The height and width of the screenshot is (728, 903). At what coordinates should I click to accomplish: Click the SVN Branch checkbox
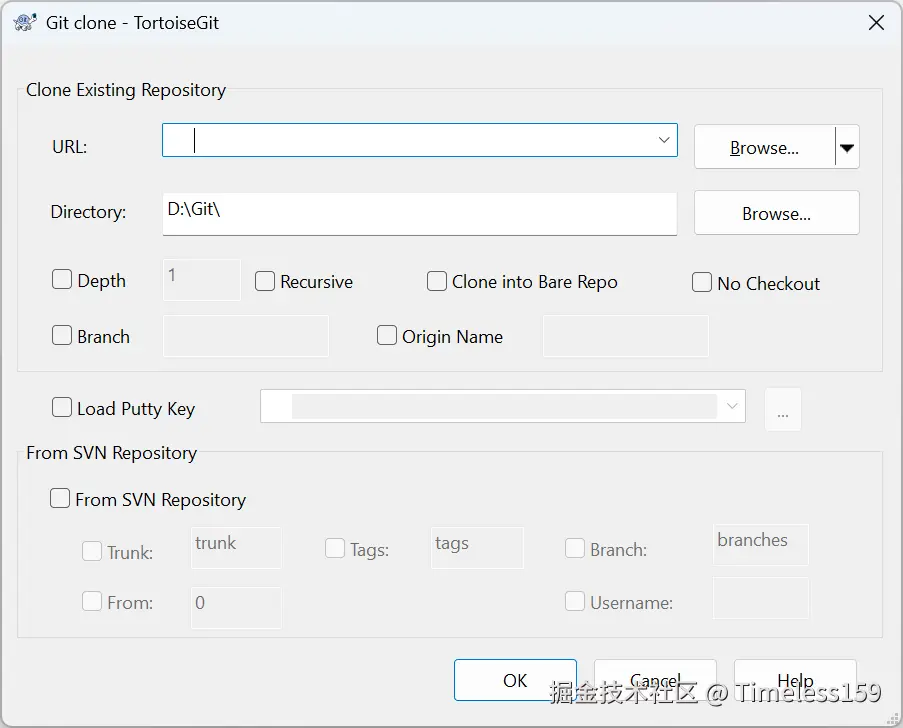[575, 548]
